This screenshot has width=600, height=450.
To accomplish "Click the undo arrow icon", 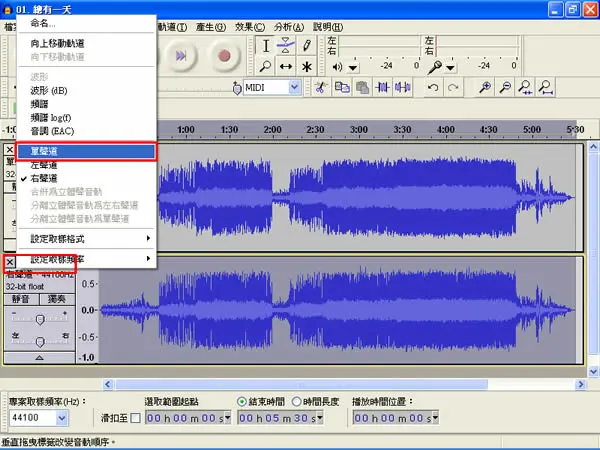I will click(x=433, y=88).
